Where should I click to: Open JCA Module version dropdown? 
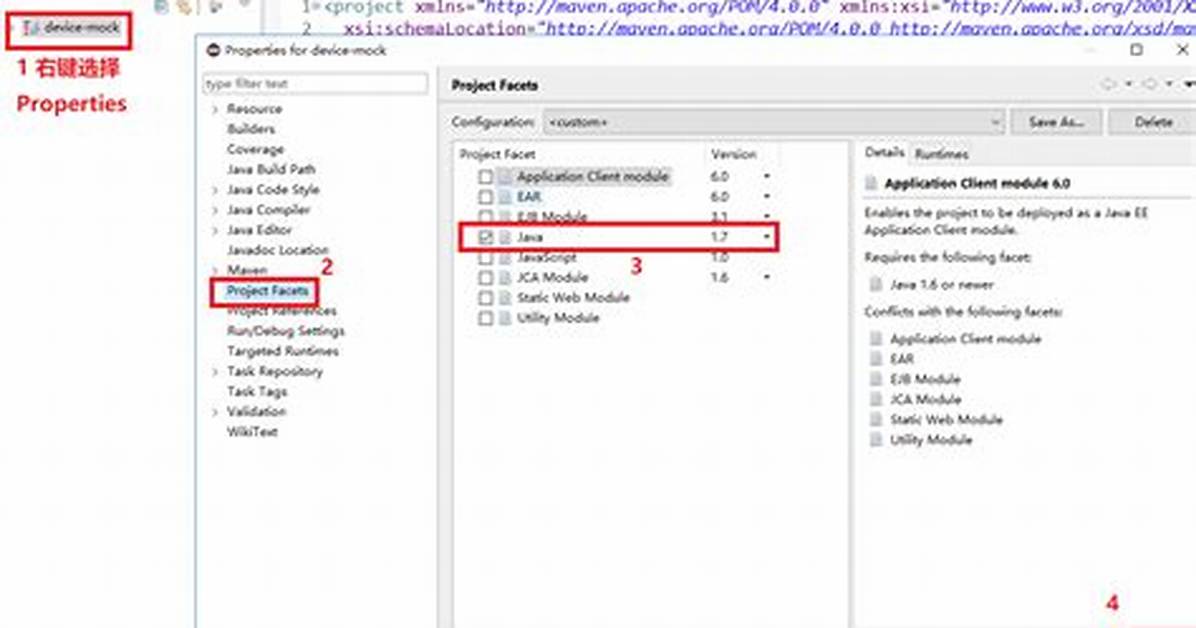click(767, 277)
